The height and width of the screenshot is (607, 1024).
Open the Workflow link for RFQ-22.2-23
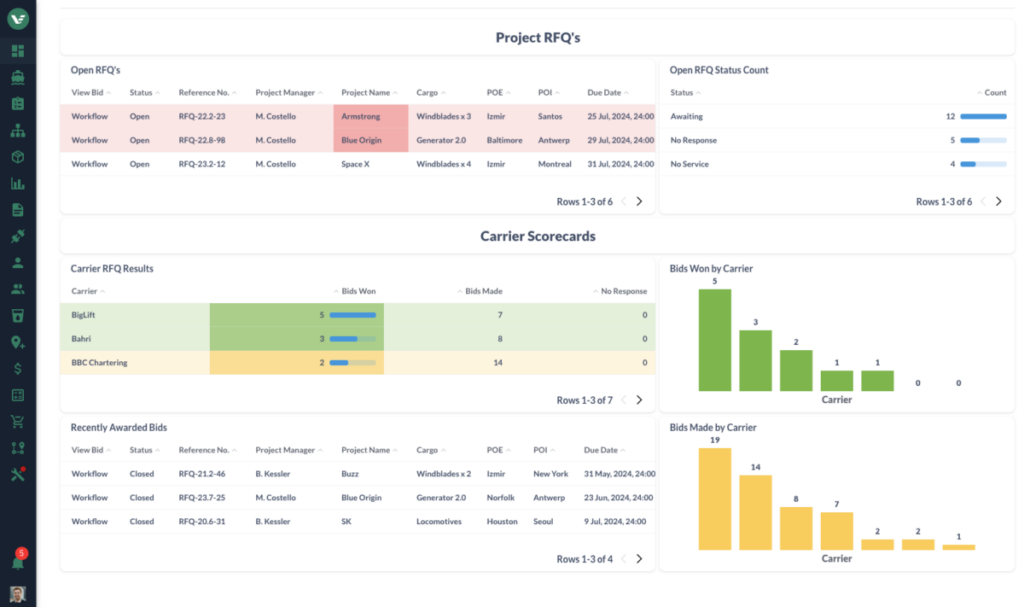point(89,116)
